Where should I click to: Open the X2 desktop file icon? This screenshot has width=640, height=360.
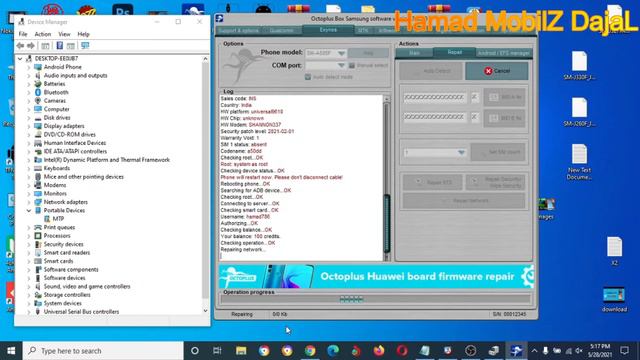(614, 251)
